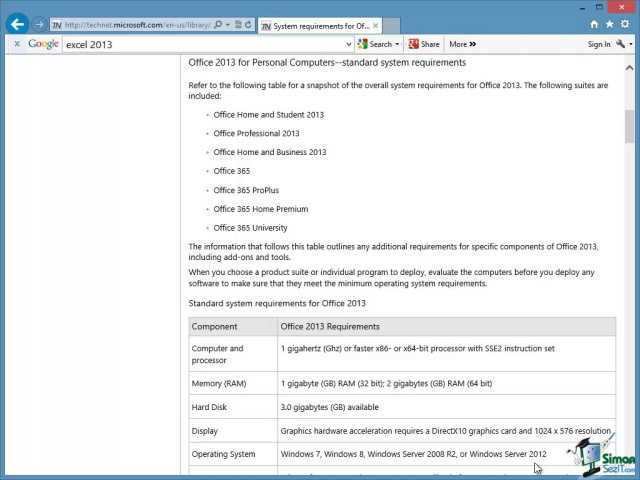
Task: Click the list item Office 365 Home Premium
Action: [x=261, y=209]
